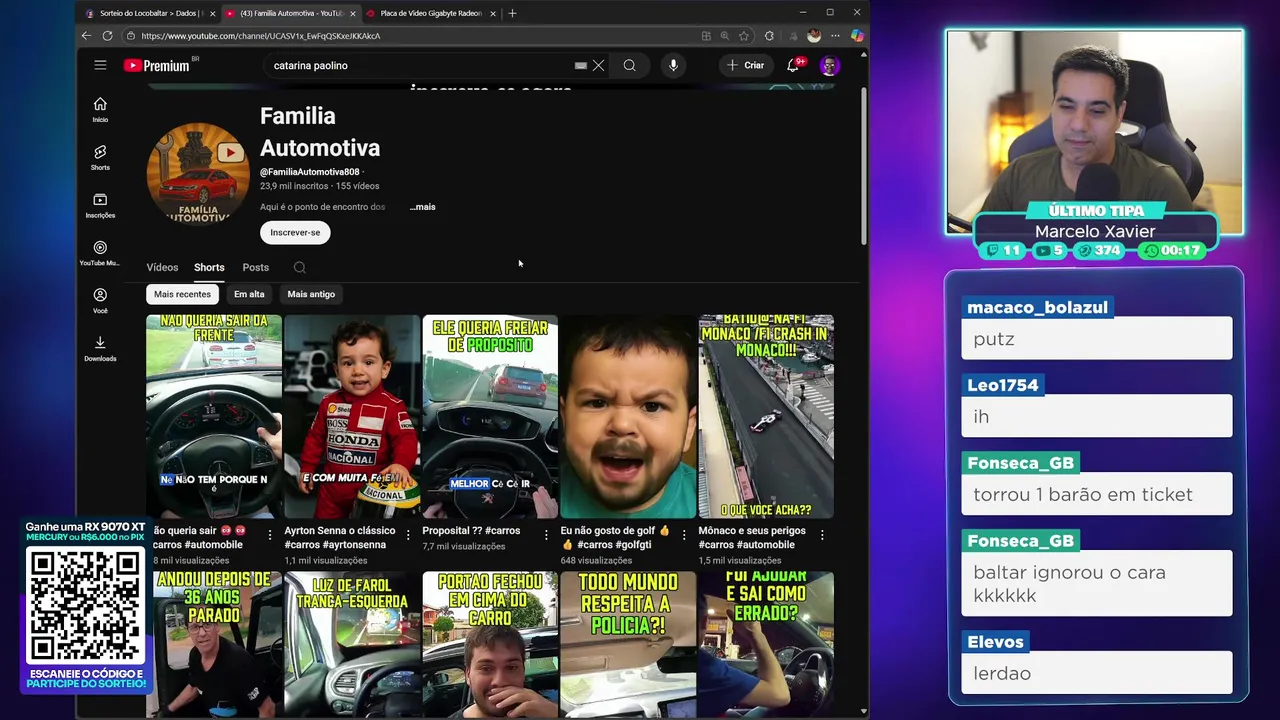Start voice search with the microphone icon
Screen dimensions: 1280x720
673,65
